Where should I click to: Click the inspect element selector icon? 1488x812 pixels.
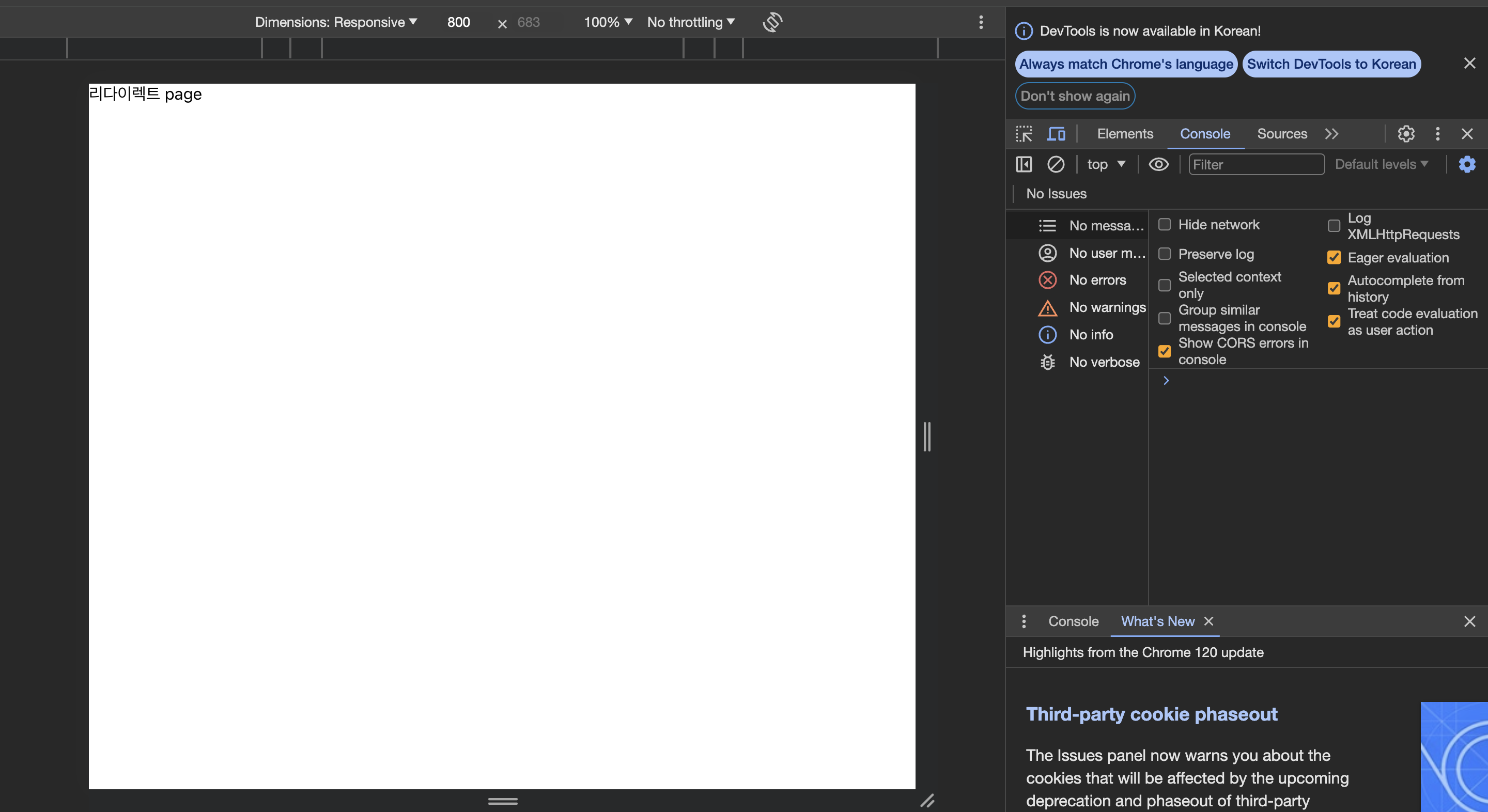coord(1024,134)
